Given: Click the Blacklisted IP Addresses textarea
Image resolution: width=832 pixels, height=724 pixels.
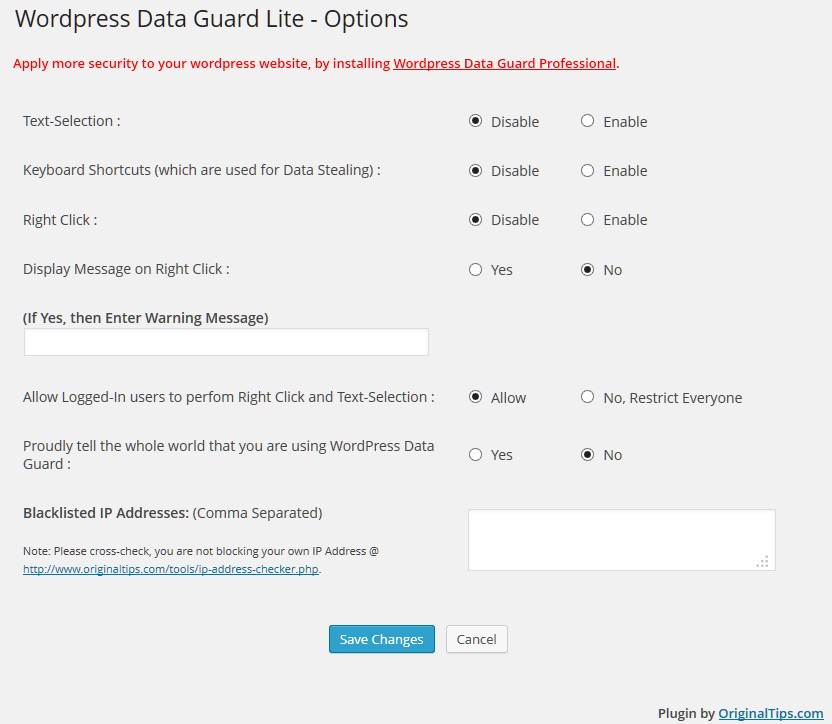Looking at the screenshot, I should point(621,540).
